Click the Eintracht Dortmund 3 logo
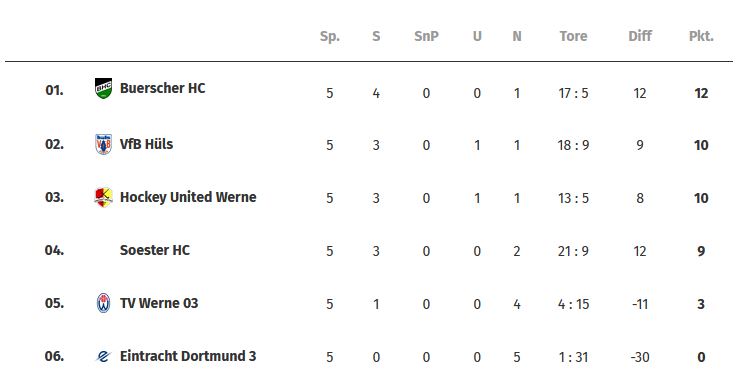Image resolution: width=747 pixels, height=389 pixels. (x=103, y=356)
